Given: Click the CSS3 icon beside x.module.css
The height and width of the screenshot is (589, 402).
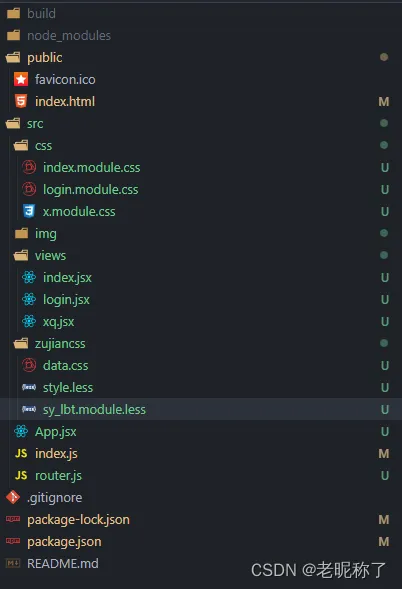Looking at the screenshot, I should click(x=29, y=211).
